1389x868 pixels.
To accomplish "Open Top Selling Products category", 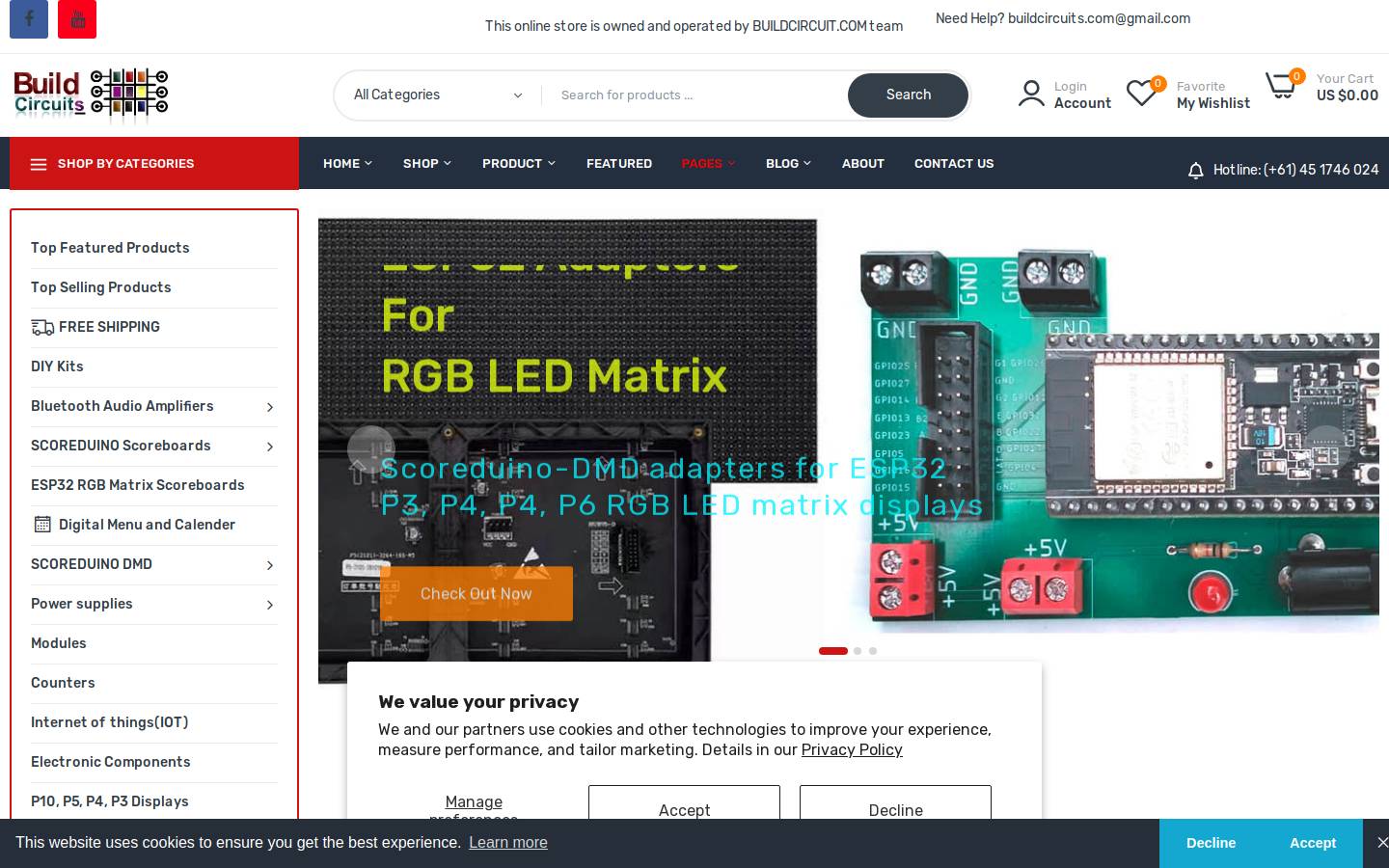I will click(x=100, y=287).
